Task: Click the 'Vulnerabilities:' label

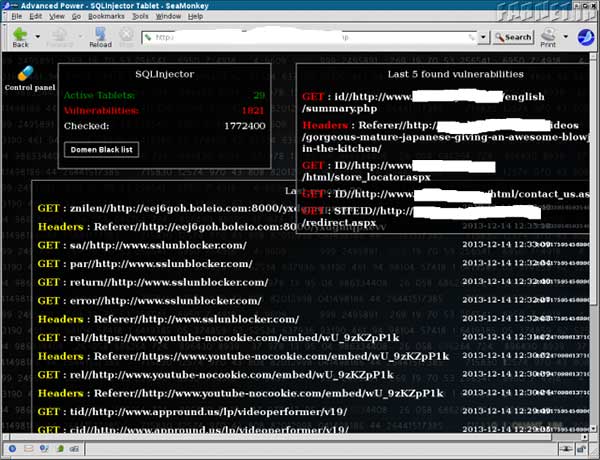Action: pos(101,111)
